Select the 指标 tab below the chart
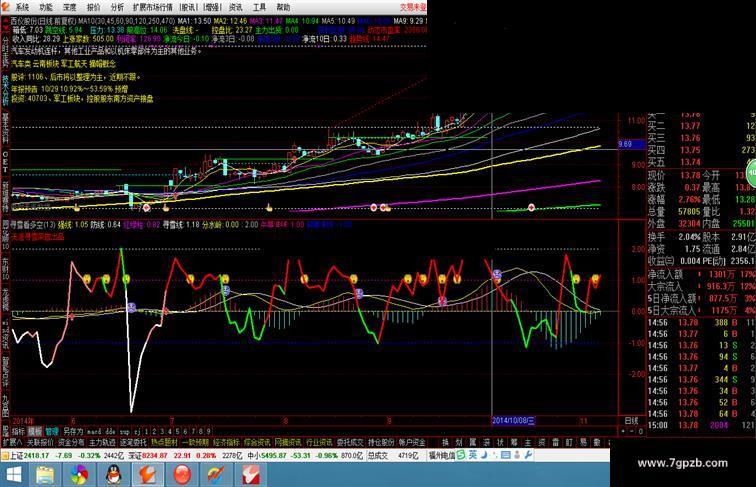This screenshot has height=487, width=756. tap(18, 431)
